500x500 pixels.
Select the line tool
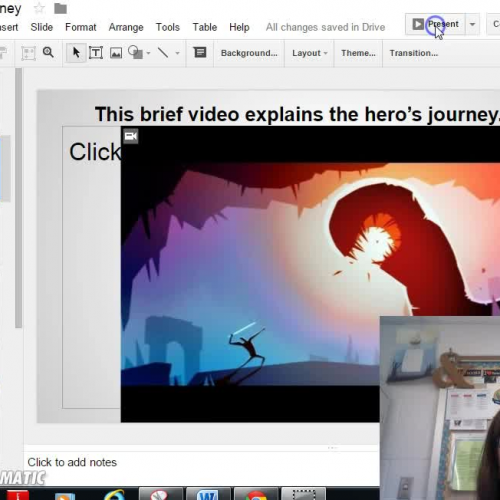(x=163, y=52)
